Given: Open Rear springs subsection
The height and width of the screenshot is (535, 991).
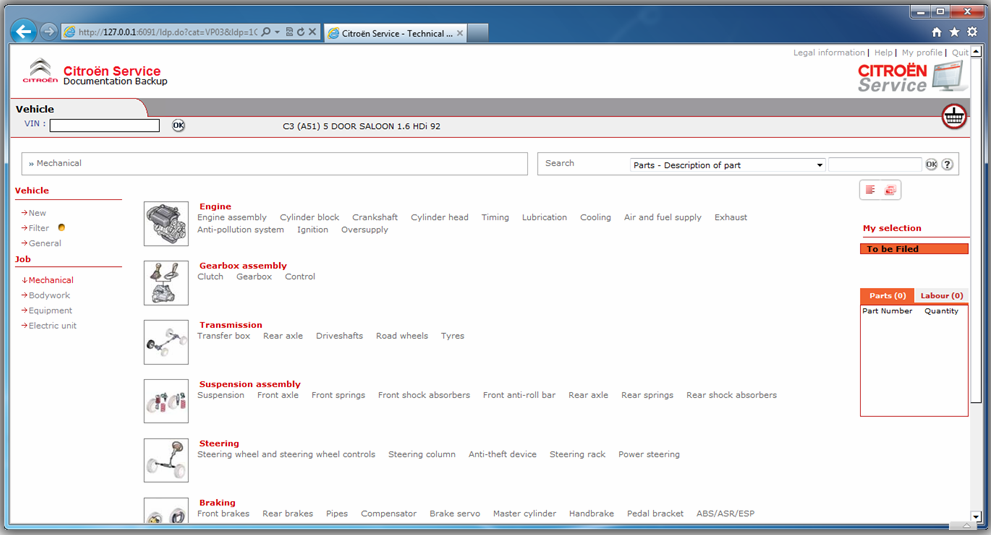Looking at the screenshot, I should pos(647,395).
